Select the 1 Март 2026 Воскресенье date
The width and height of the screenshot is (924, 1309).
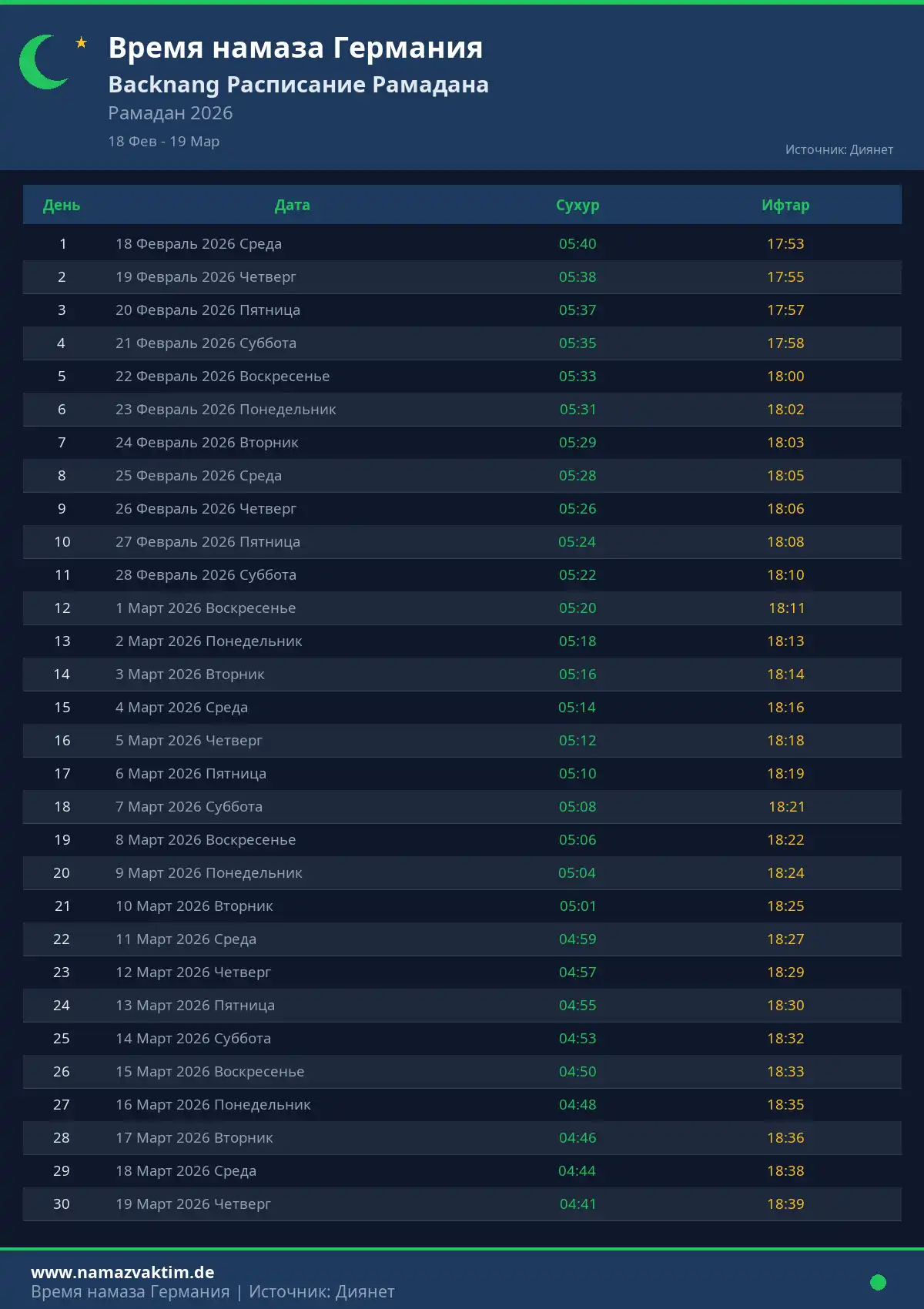pos(206,608)
